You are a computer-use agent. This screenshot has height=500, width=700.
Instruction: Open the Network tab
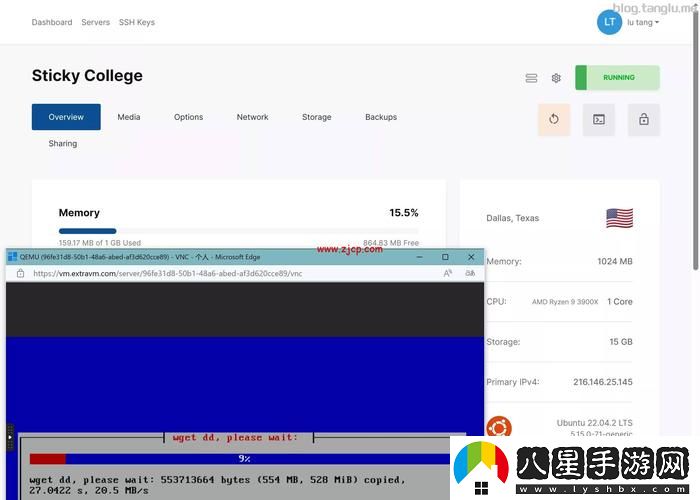pyautogui.click(x=252, y=117)
